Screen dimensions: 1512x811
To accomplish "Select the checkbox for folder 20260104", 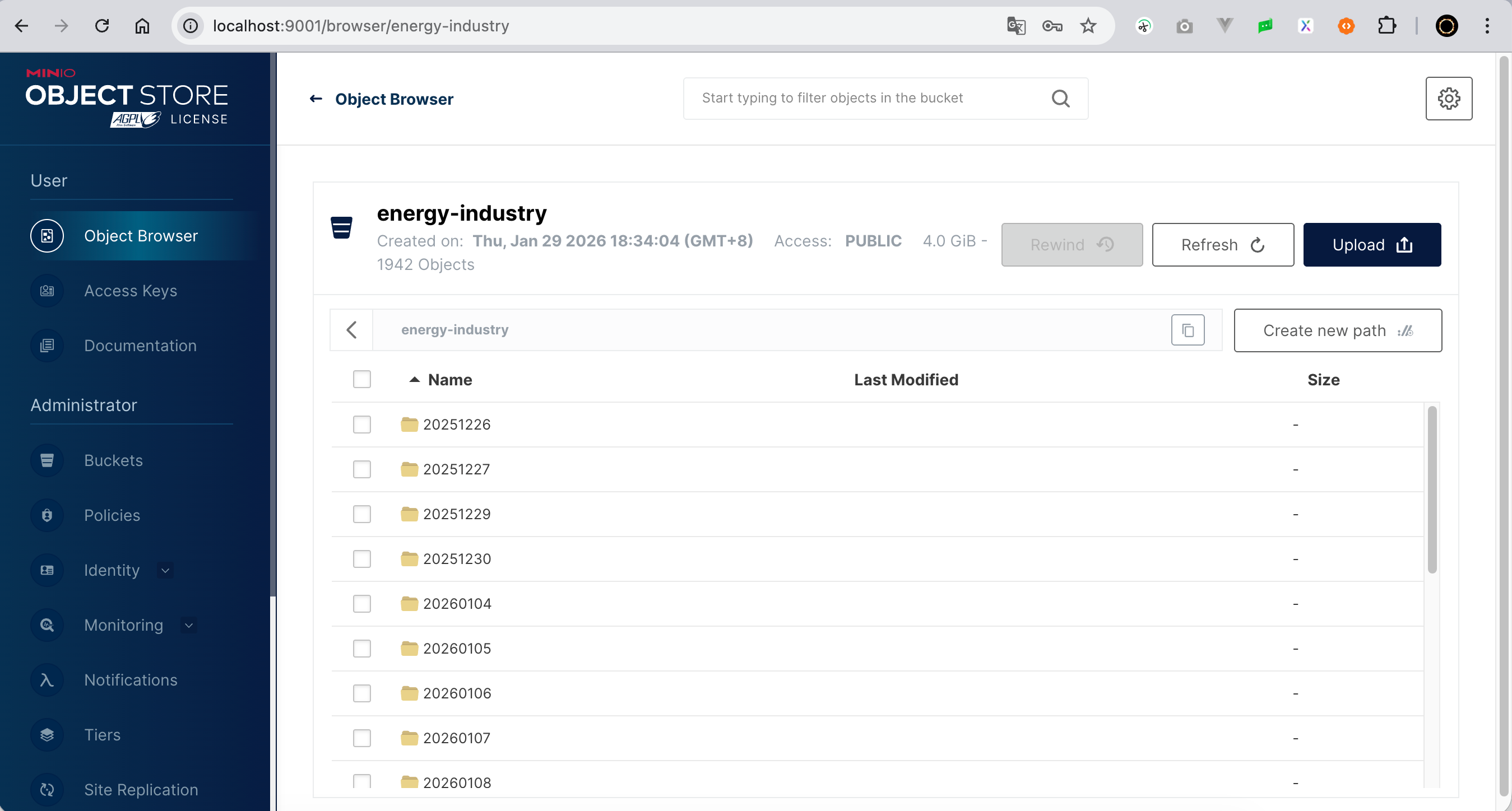I will pyautogui.click(x=361, y=603).
